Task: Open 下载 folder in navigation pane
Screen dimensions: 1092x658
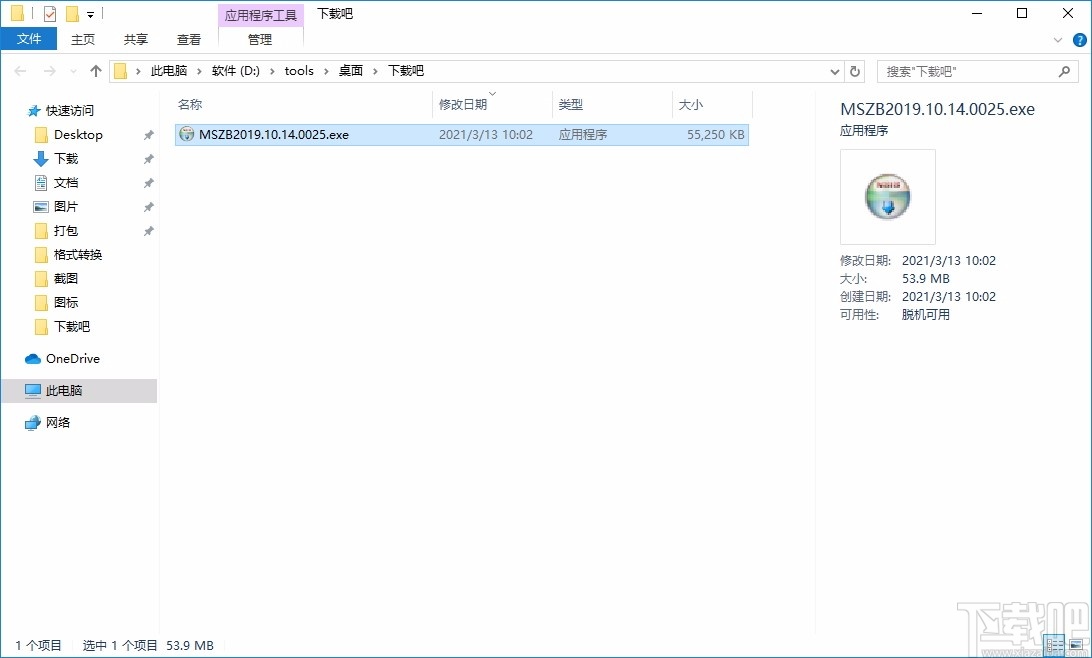Action: [x=65, y=159]
